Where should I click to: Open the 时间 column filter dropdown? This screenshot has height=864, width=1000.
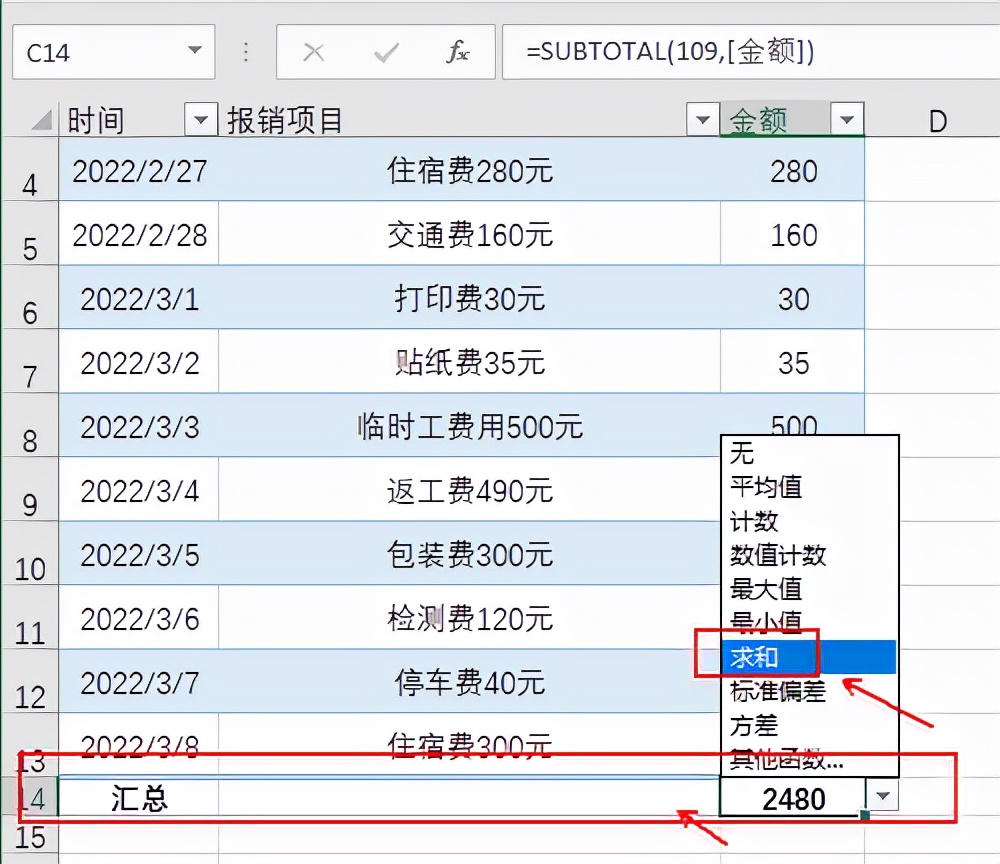[x=201, y=119]
